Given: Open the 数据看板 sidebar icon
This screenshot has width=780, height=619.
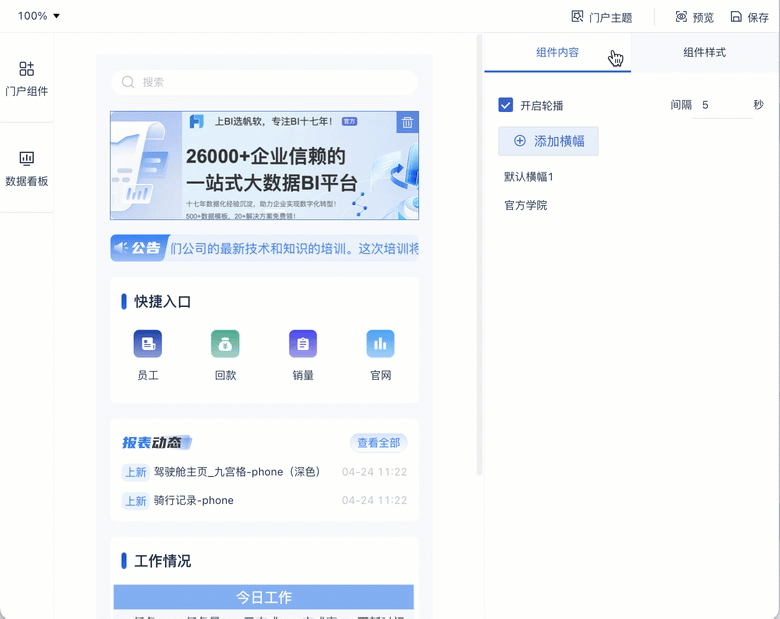Looking at the screenshot, I should coord(26,158).
